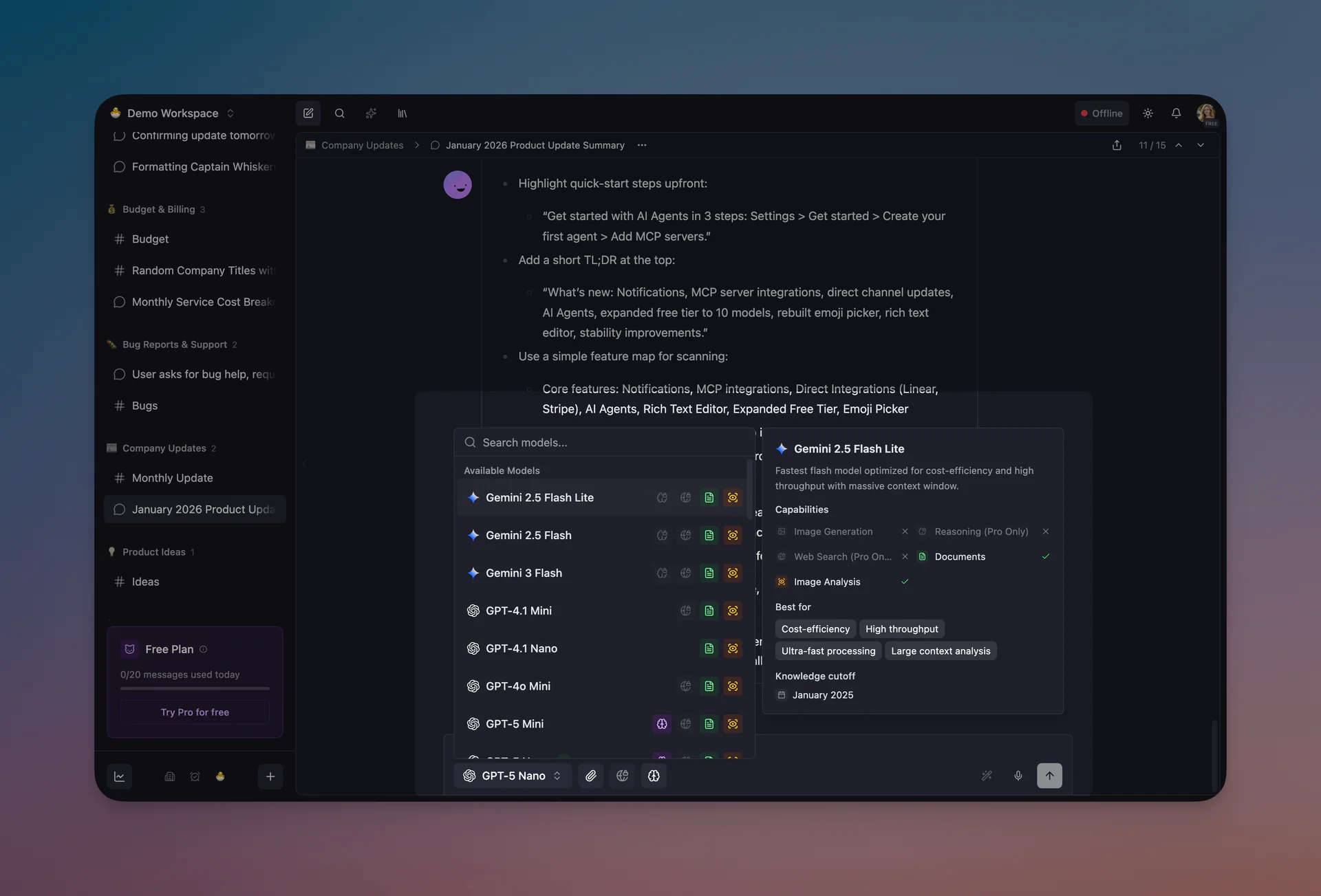The height and width of the screenshot is (896, 1321).
Task: Click Try Pro for free button
Action: click(195, 712)
